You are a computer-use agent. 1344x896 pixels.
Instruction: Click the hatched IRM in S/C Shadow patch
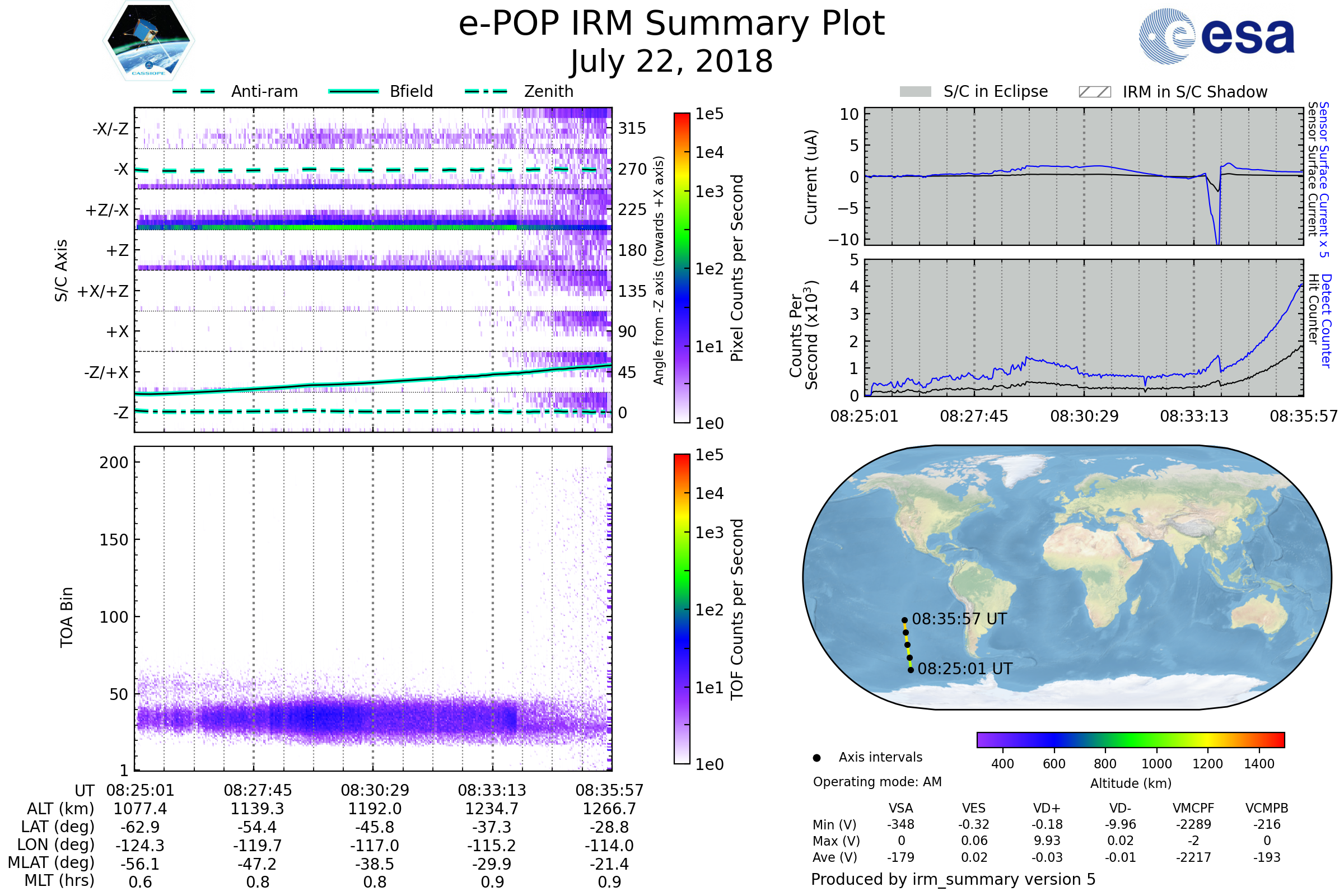click(1094, 92)
